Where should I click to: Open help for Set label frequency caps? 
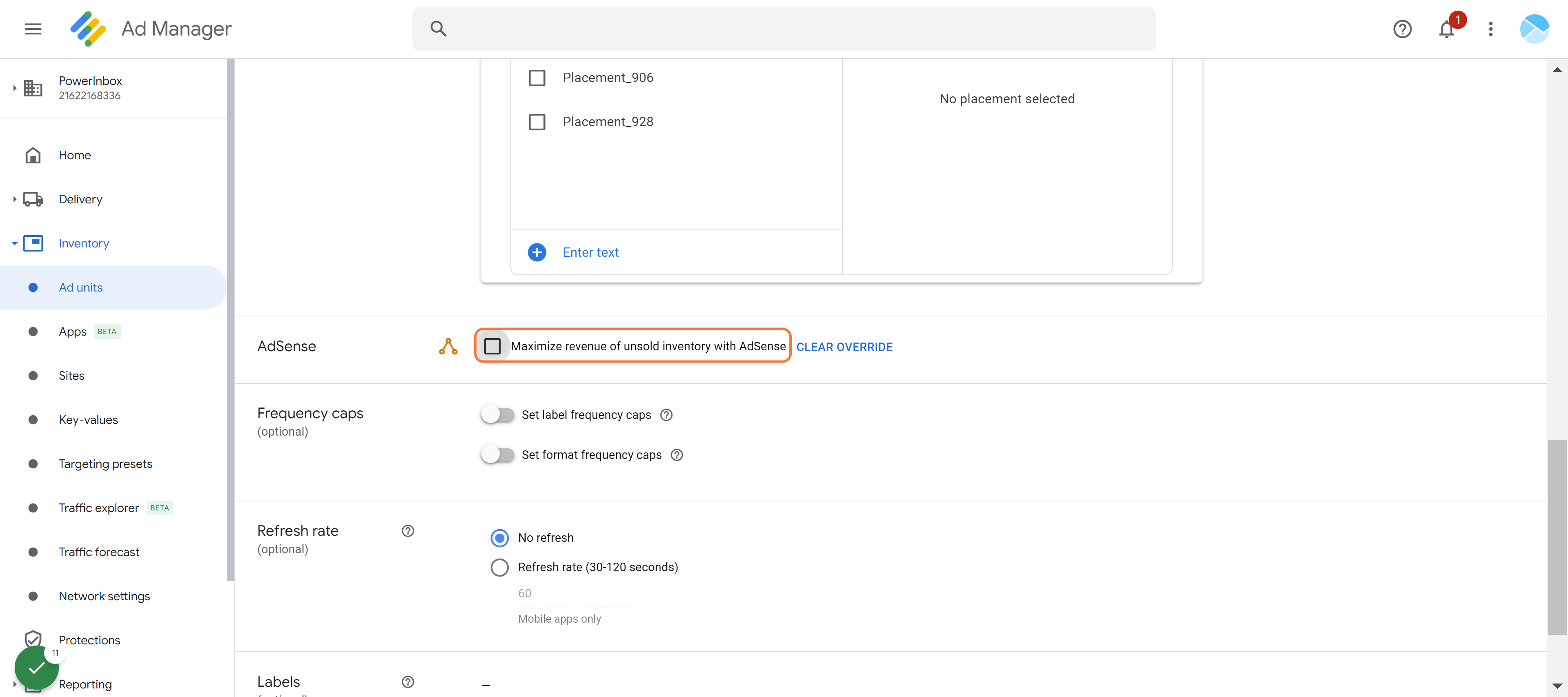[x=666, y=414]
